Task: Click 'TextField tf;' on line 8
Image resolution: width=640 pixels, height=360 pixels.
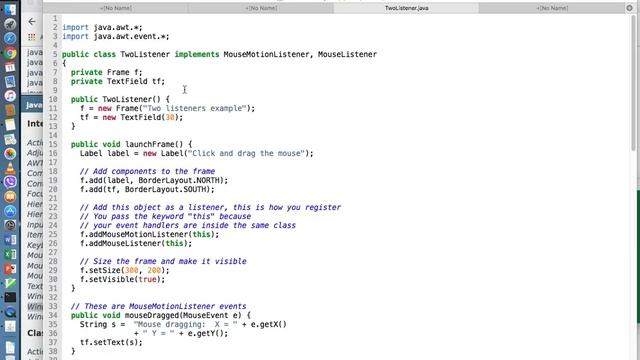Action: coord(136,81)
